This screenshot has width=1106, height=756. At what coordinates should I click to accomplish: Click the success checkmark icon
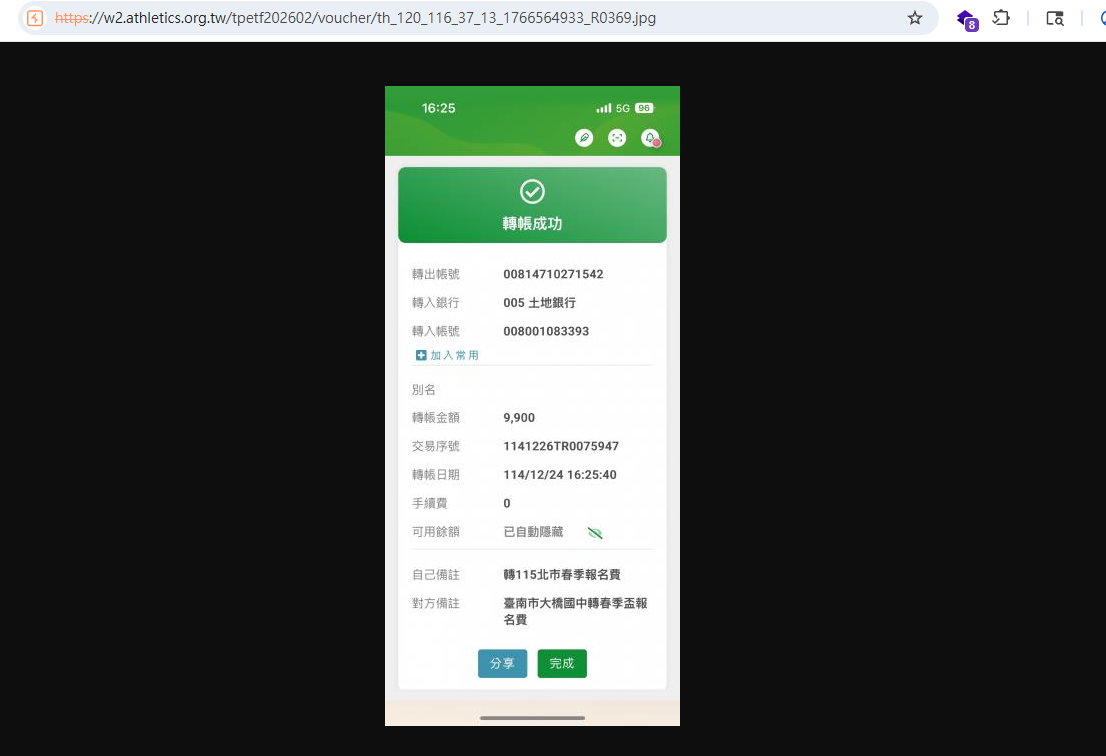coord(533,191)
